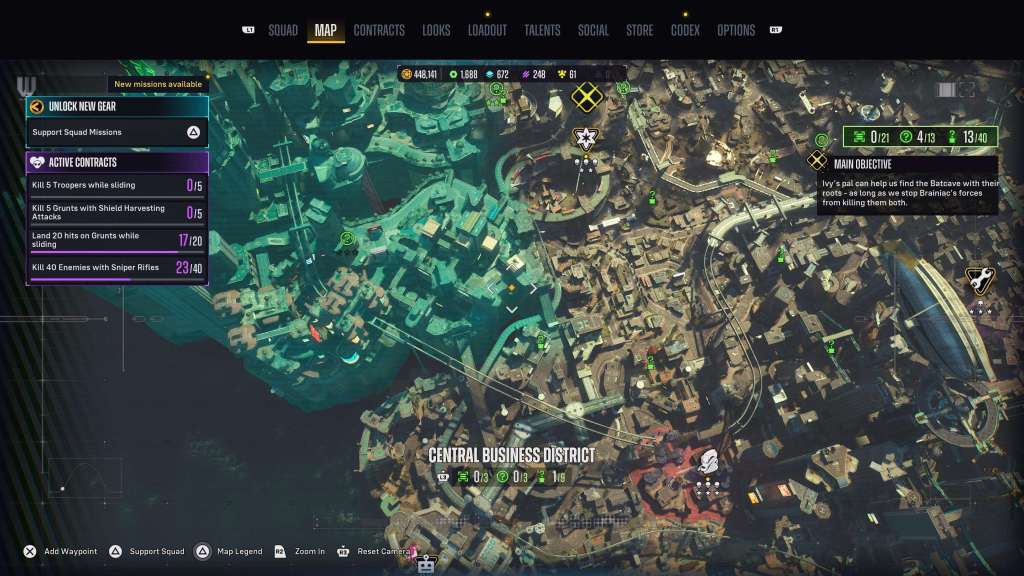Open the LOOKS tab
1024x576 pixels.
[x=436, y=30]
